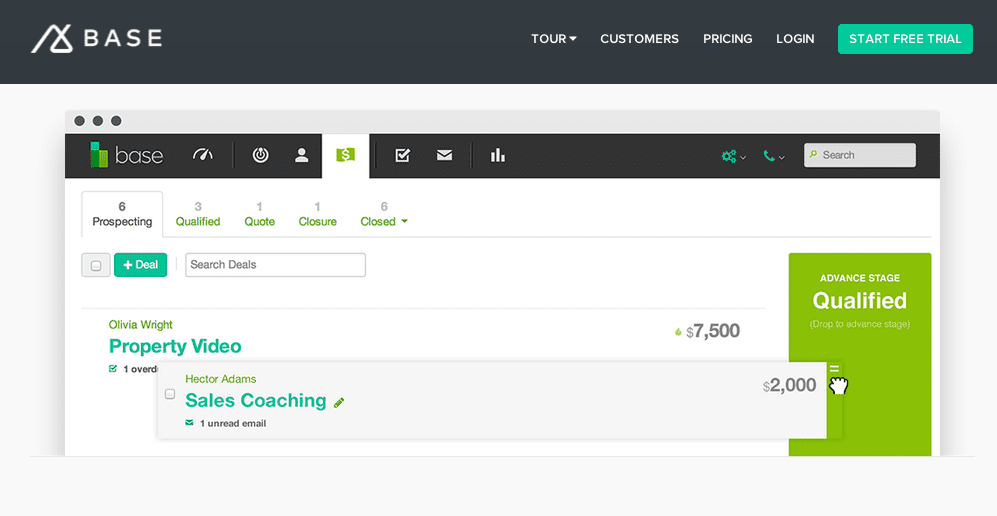Select the green deals dollar icon
The image size is (997, 516).
[345, 155]
